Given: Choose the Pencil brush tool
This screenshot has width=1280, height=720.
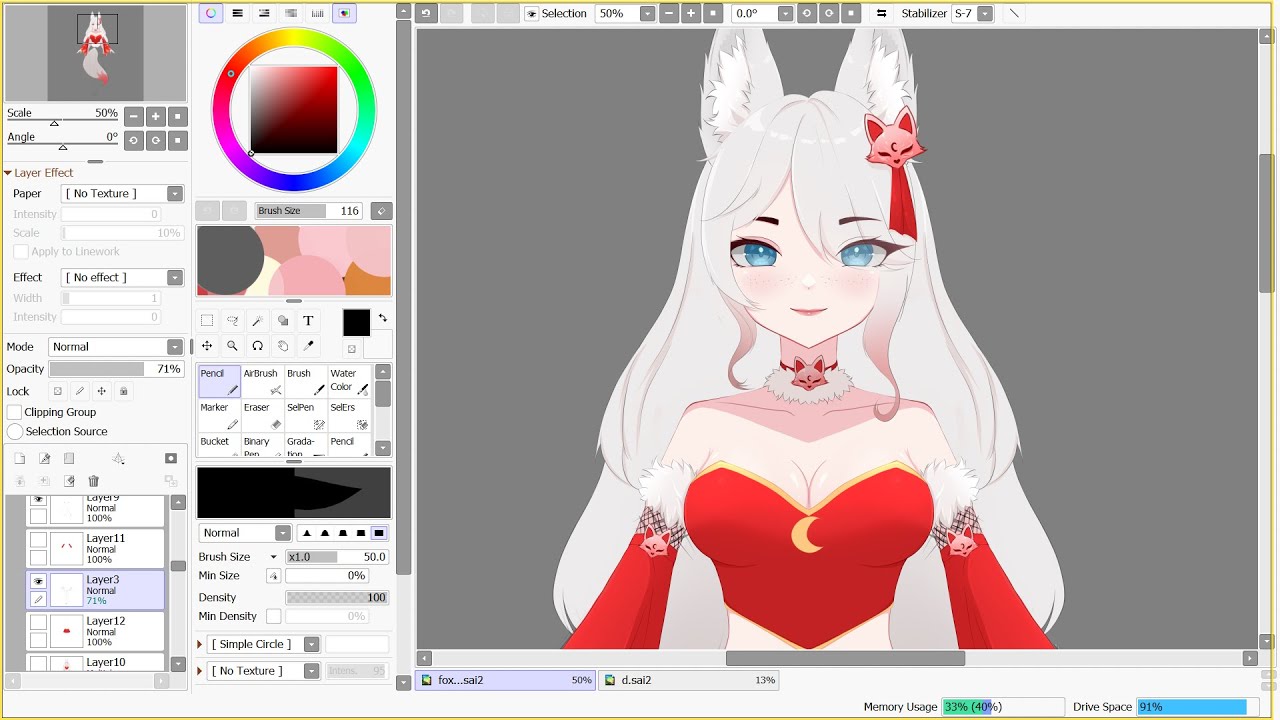Looking at the screenshot, I should [x=219, y=381].
